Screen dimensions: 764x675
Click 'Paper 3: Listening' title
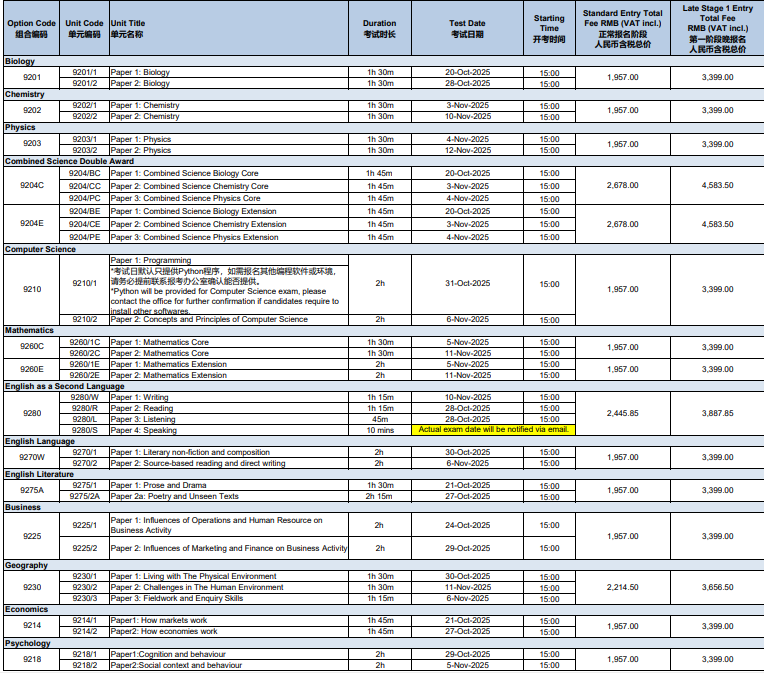143,419
